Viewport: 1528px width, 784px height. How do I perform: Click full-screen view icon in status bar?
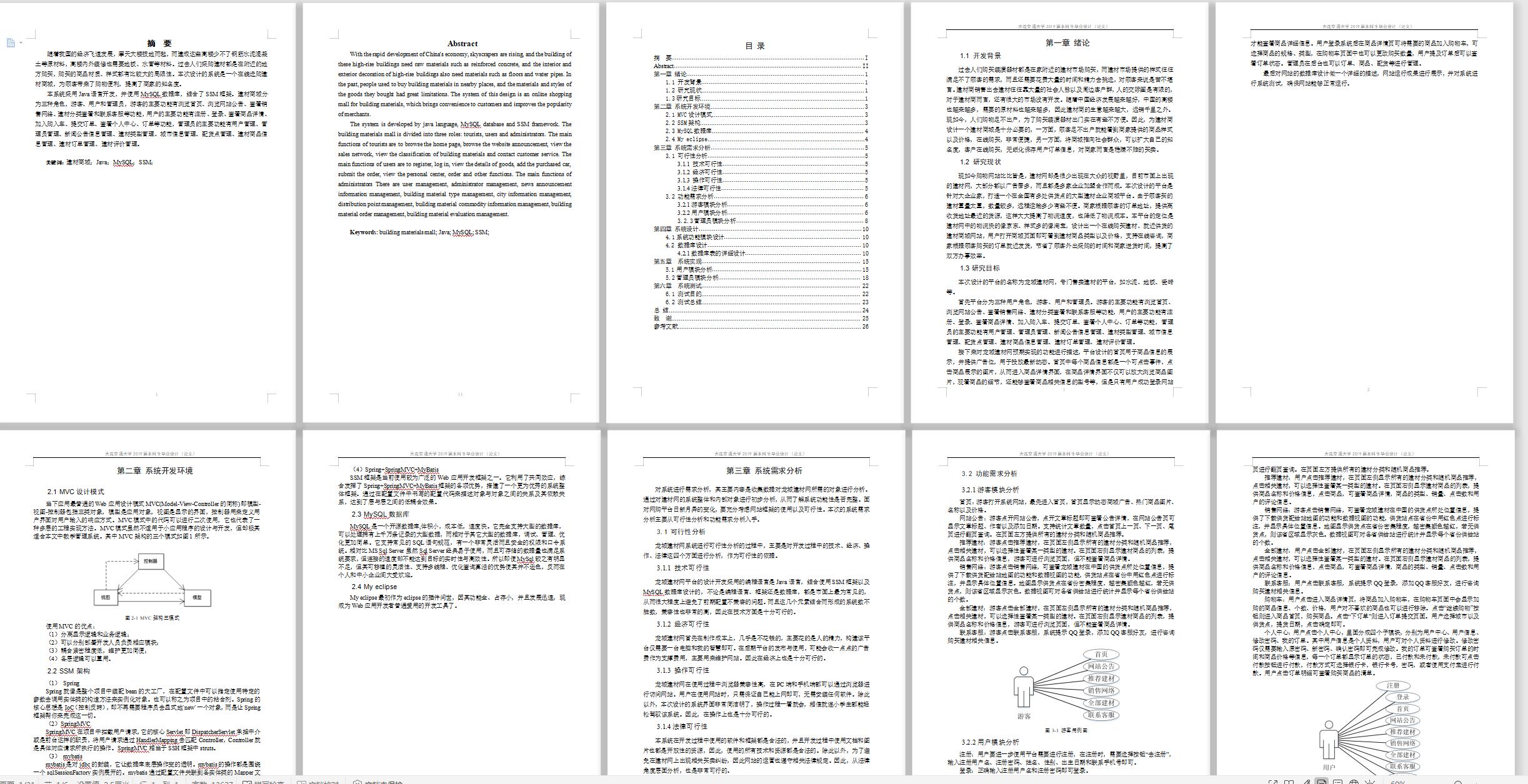coord(1273,783)
